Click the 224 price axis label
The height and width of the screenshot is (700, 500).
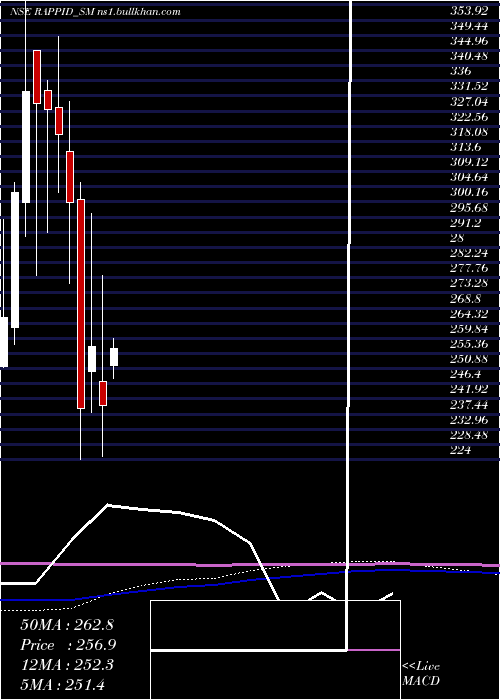coord(460,450)
